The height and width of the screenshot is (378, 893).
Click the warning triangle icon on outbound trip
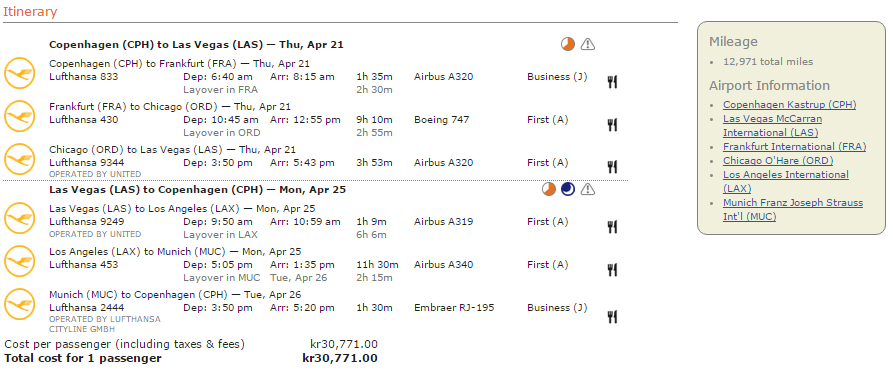(x=588, y=44)
